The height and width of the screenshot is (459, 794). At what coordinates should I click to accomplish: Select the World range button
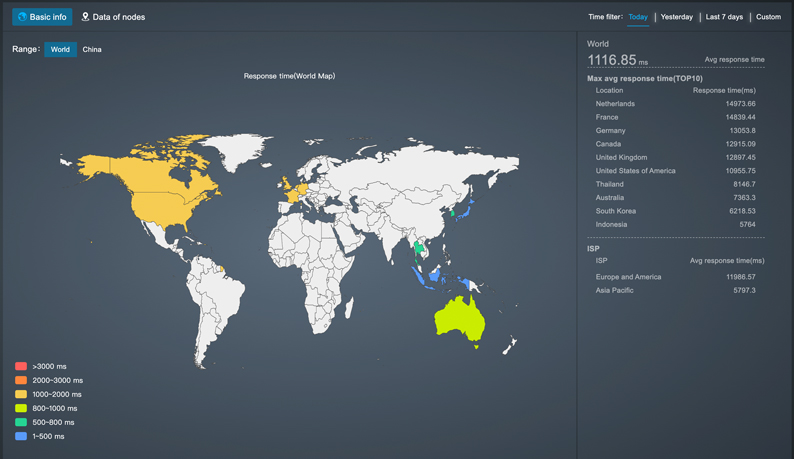point(60,49)
